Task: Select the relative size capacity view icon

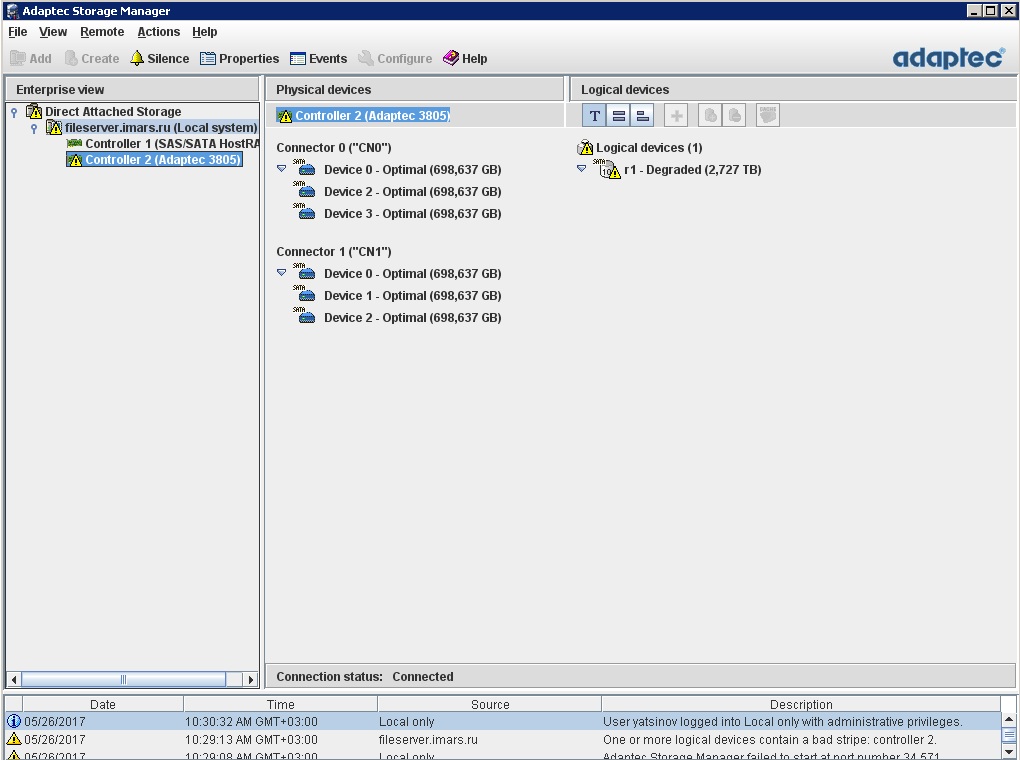Action: tap(643, 116)
